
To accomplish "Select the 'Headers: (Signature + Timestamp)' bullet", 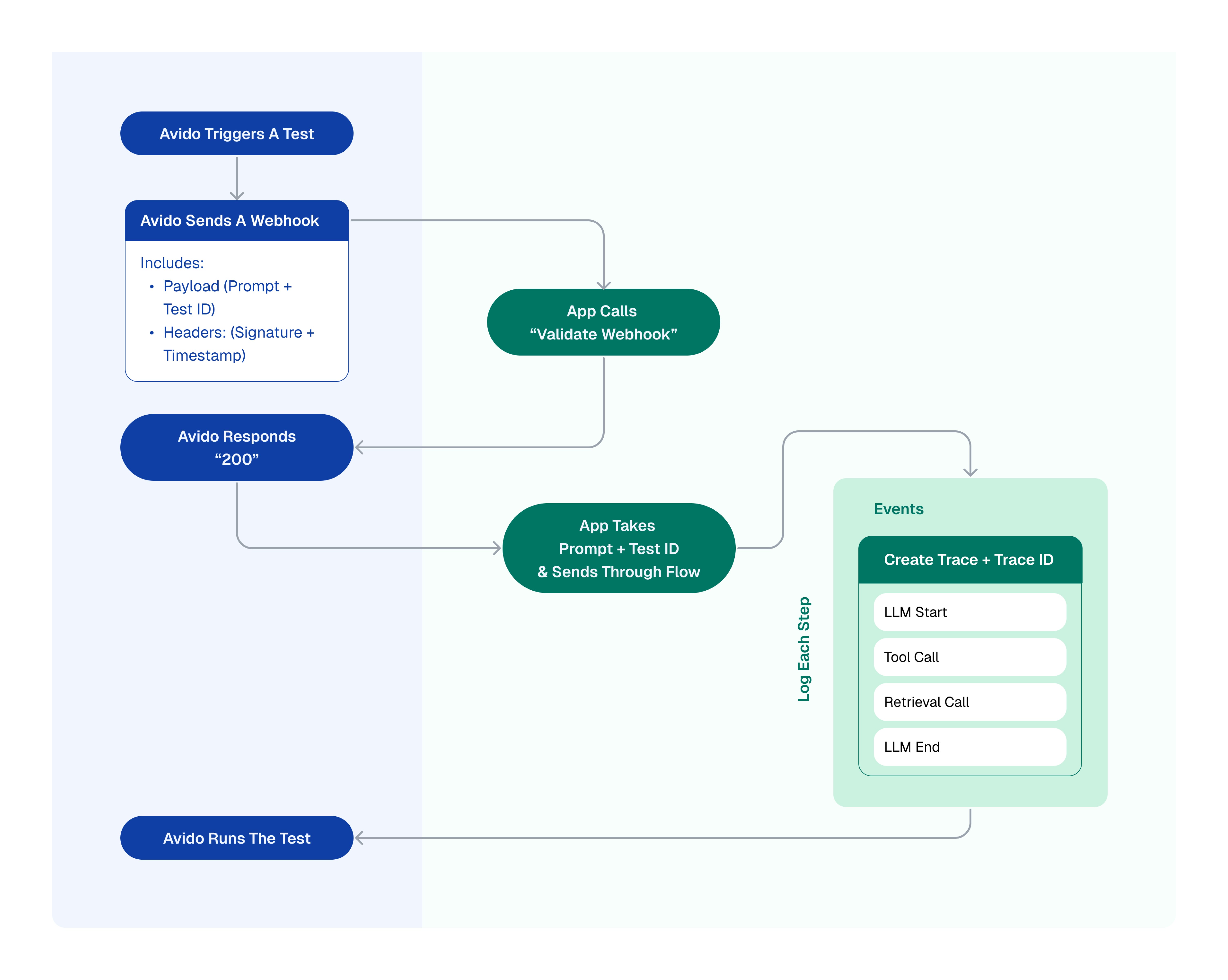I will 232,343.
